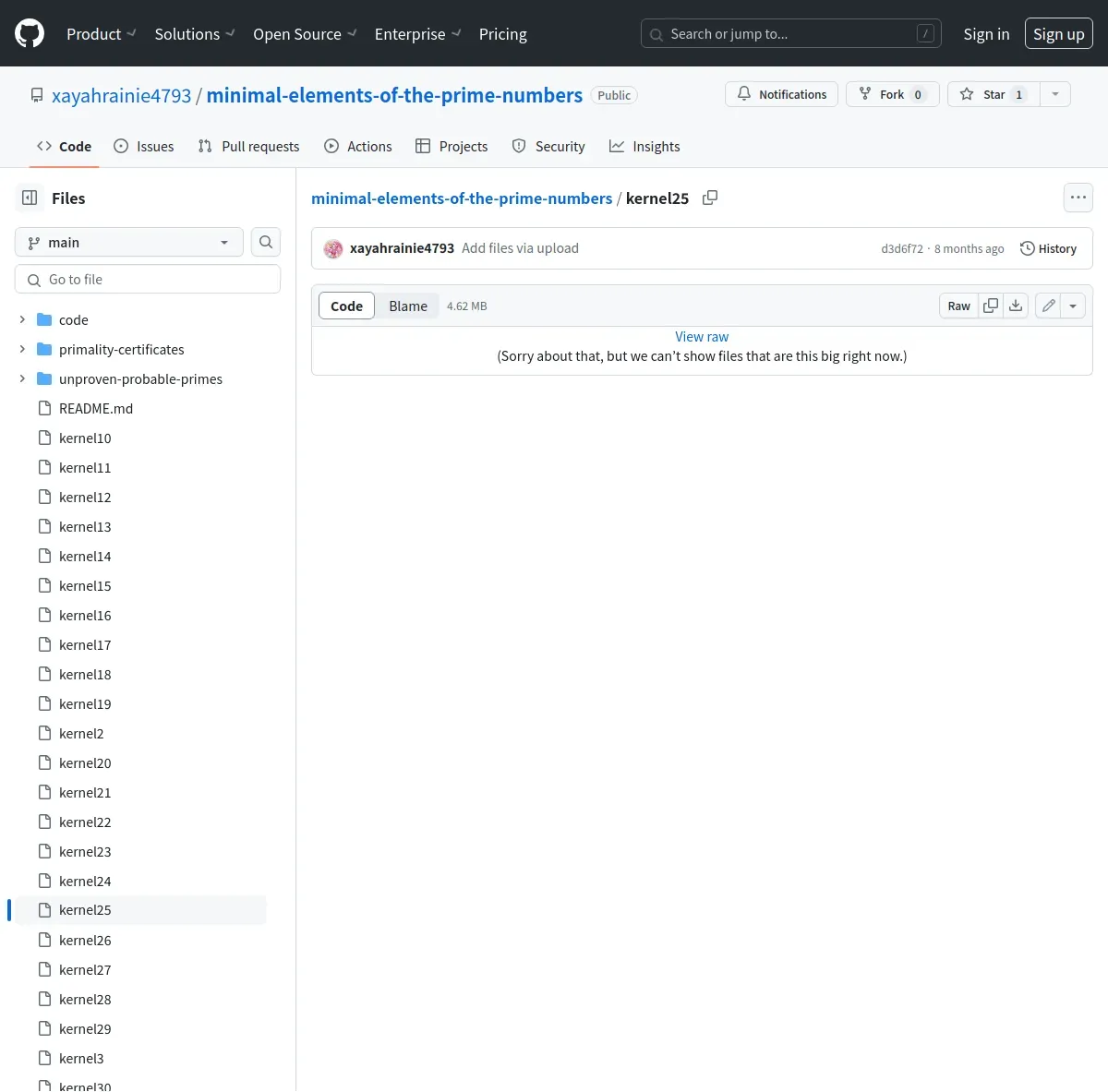Image resolution: width=1108 pixels, height=1092 pixels.
Task: Edit this file with the pencil icon
Action: (1049, 306)
